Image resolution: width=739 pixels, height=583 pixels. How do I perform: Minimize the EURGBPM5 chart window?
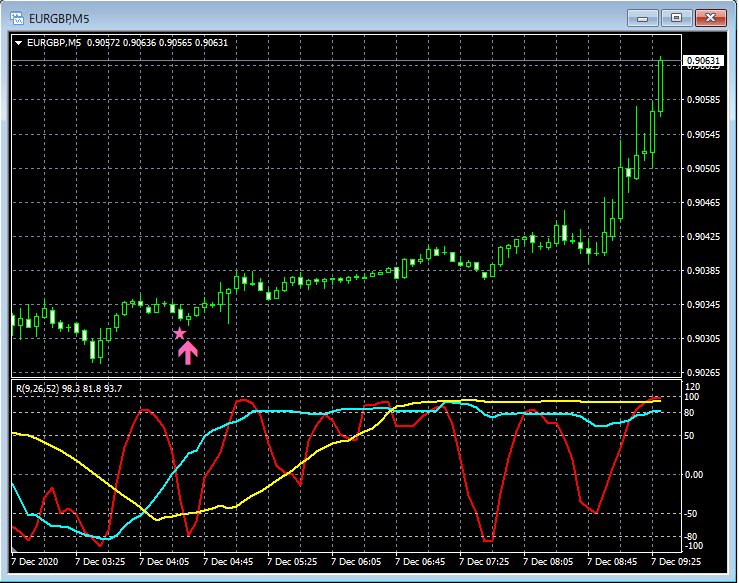(x=644, y=17)
